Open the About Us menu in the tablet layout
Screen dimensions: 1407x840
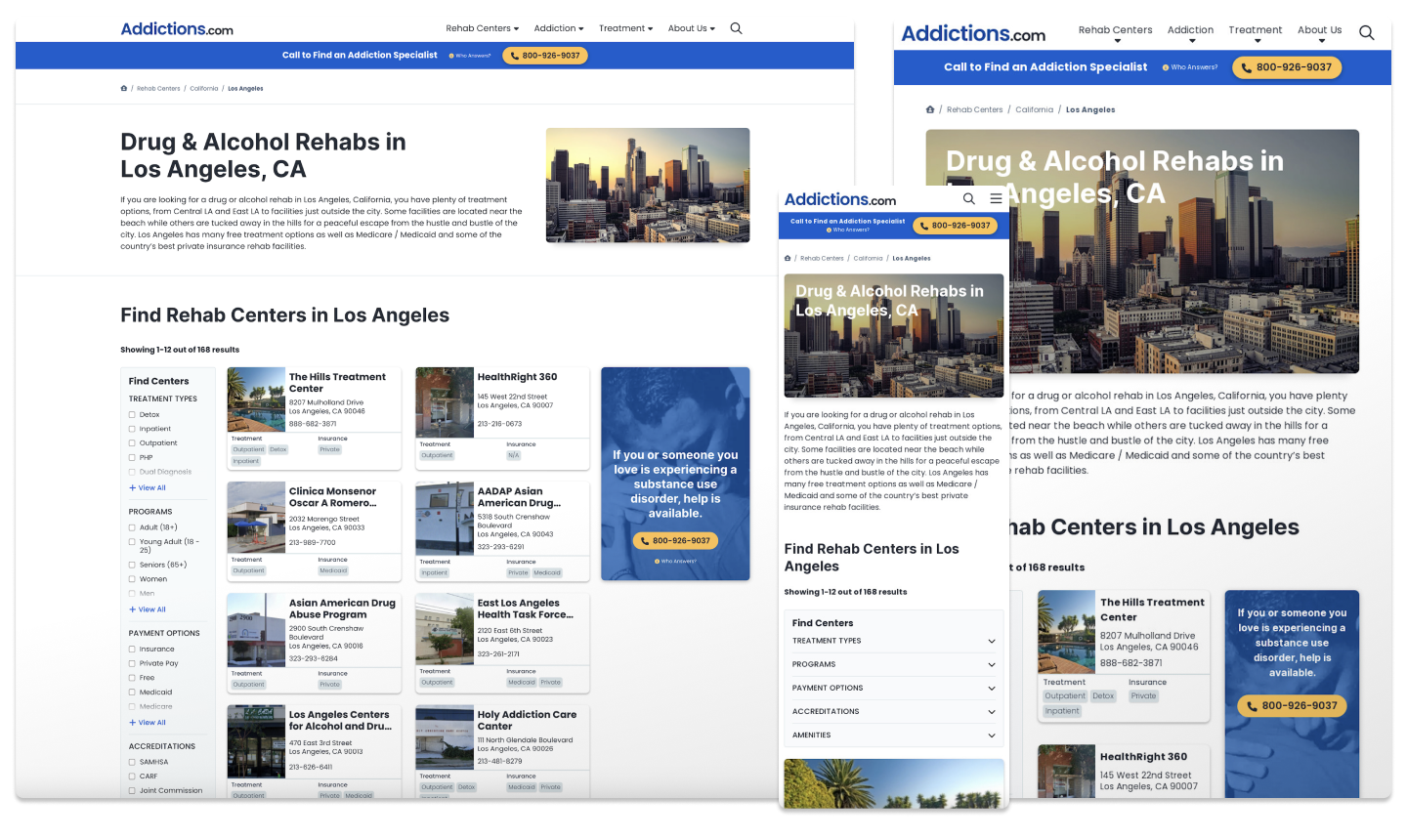1319,30
